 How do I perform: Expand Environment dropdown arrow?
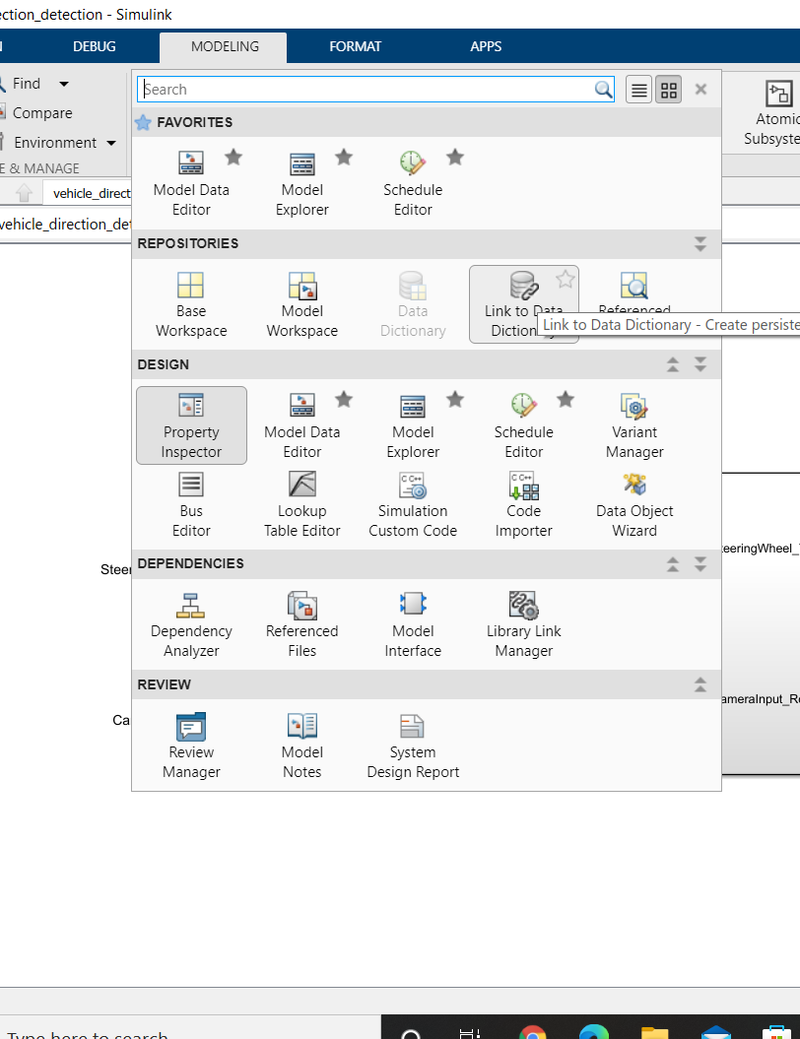111,143
